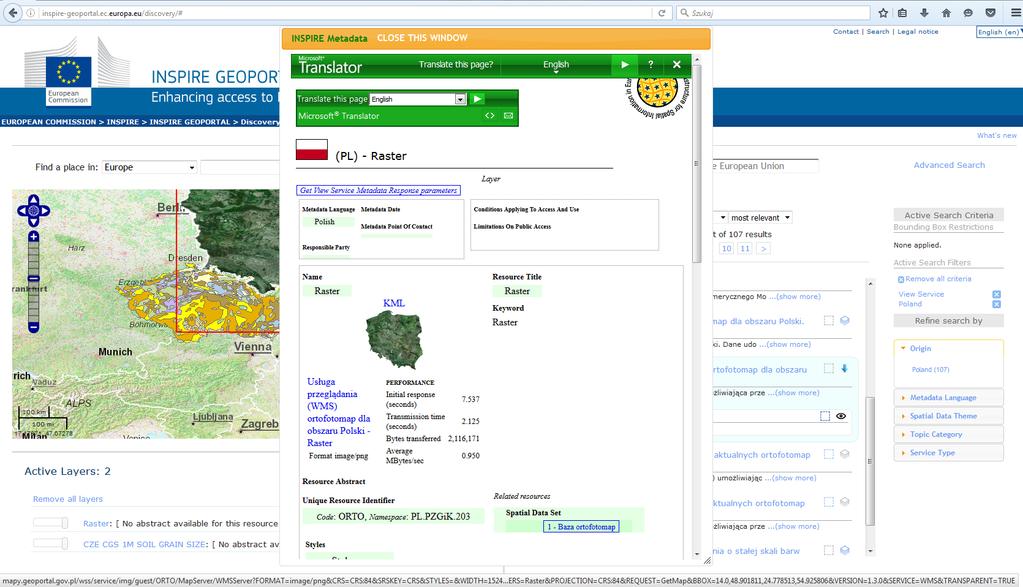Viewport: 1023px width, 587px height.
Task: Open the page language English (en) selector
Action: pyautogui.click(x=999, y=32)
